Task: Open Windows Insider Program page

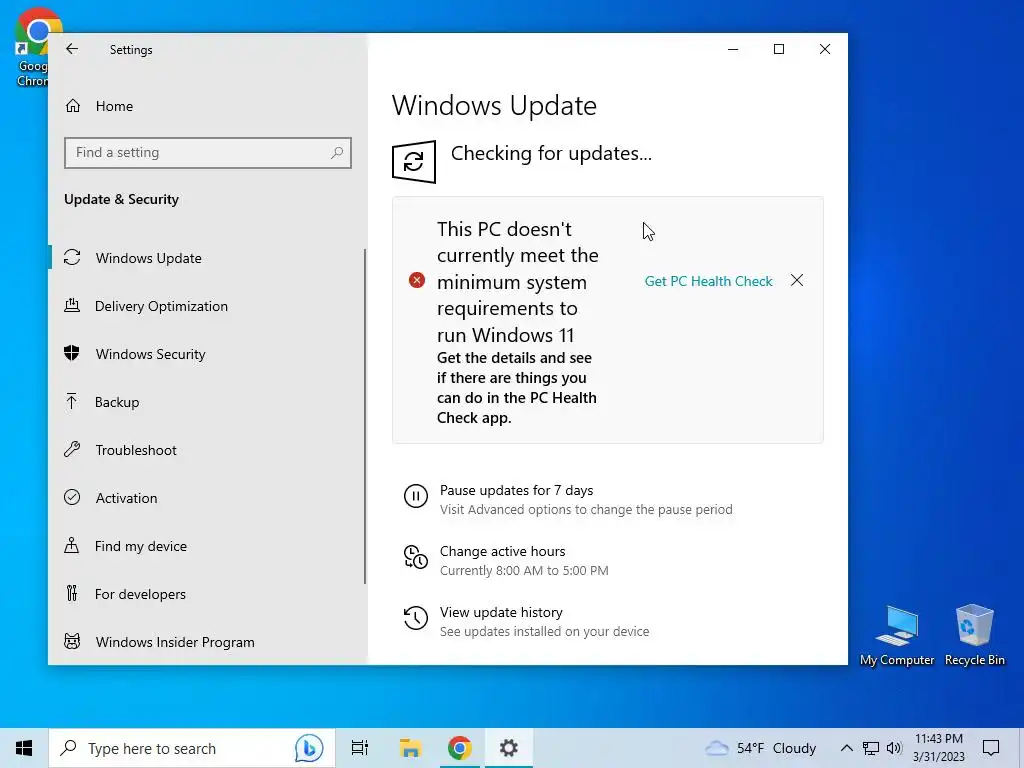Action: tap(206, 642)
